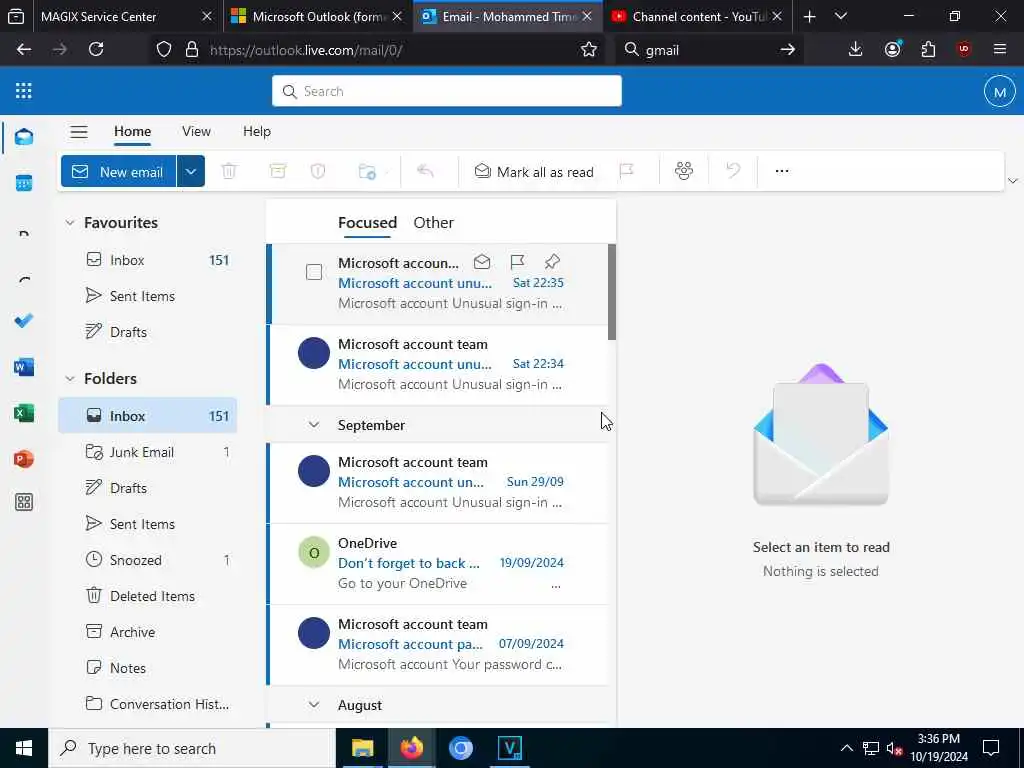The height and width of the screenshot is (768, 1024).
Task: Click the Reply arrow in the toolbar
Action: coord(426,172)
